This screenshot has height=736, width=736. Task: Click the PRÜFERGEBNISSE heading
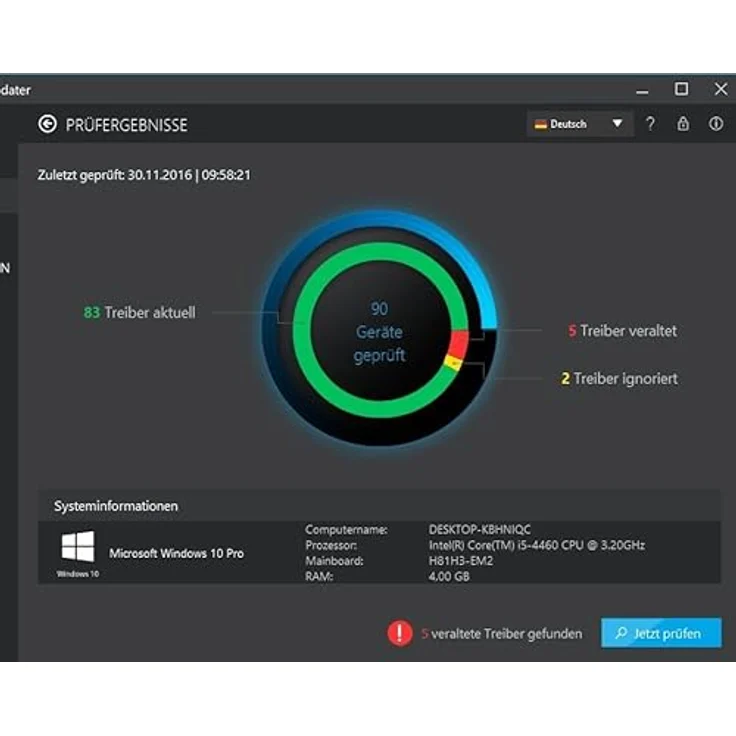[x=127, y=125]
